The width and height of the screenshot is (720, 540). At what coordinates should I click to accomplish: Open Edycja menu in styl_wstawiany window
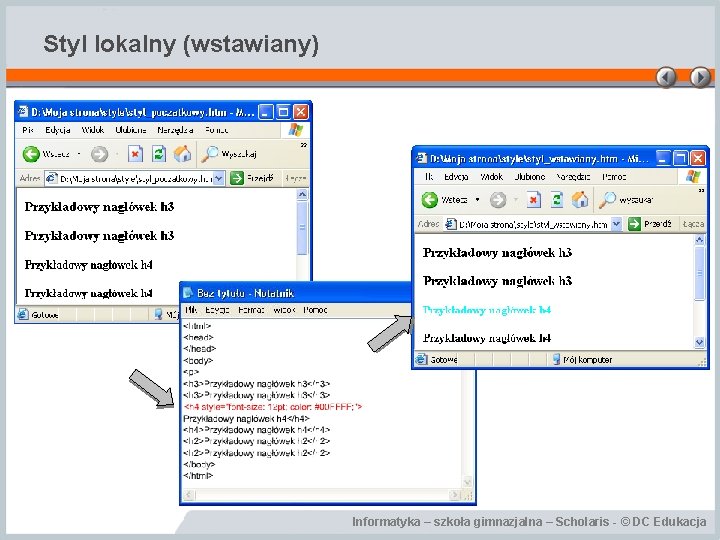tap(456, 177)
